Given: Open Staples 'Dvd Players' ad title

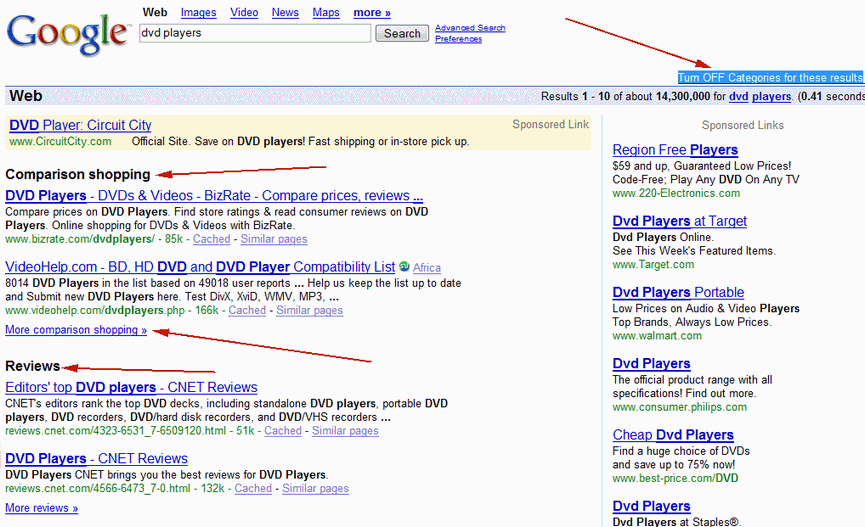Looking at the screenshot, I should 652,506.
